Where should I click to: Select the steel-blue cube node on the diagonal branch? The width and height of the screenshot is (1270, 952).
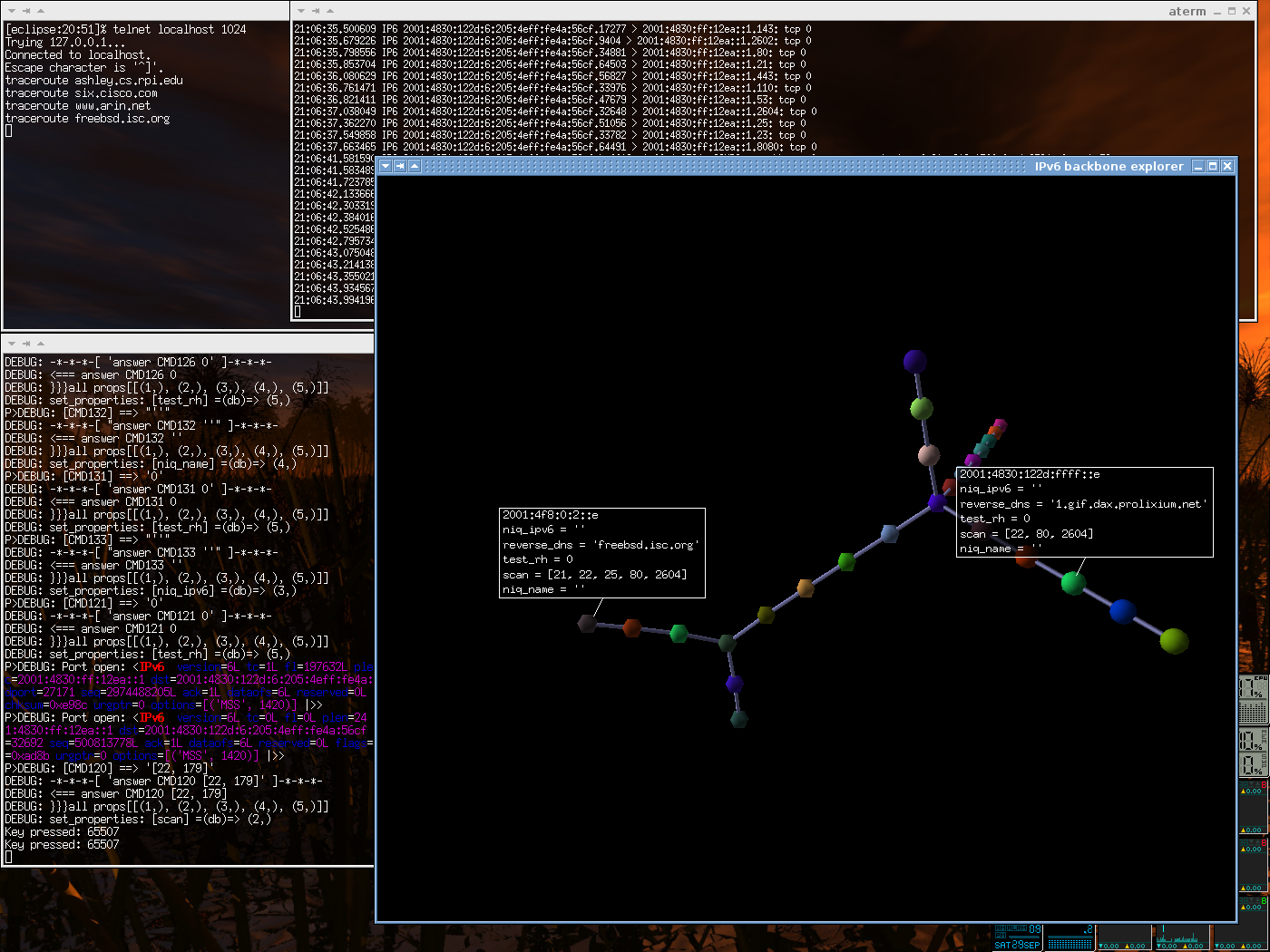tap(890, 533)
